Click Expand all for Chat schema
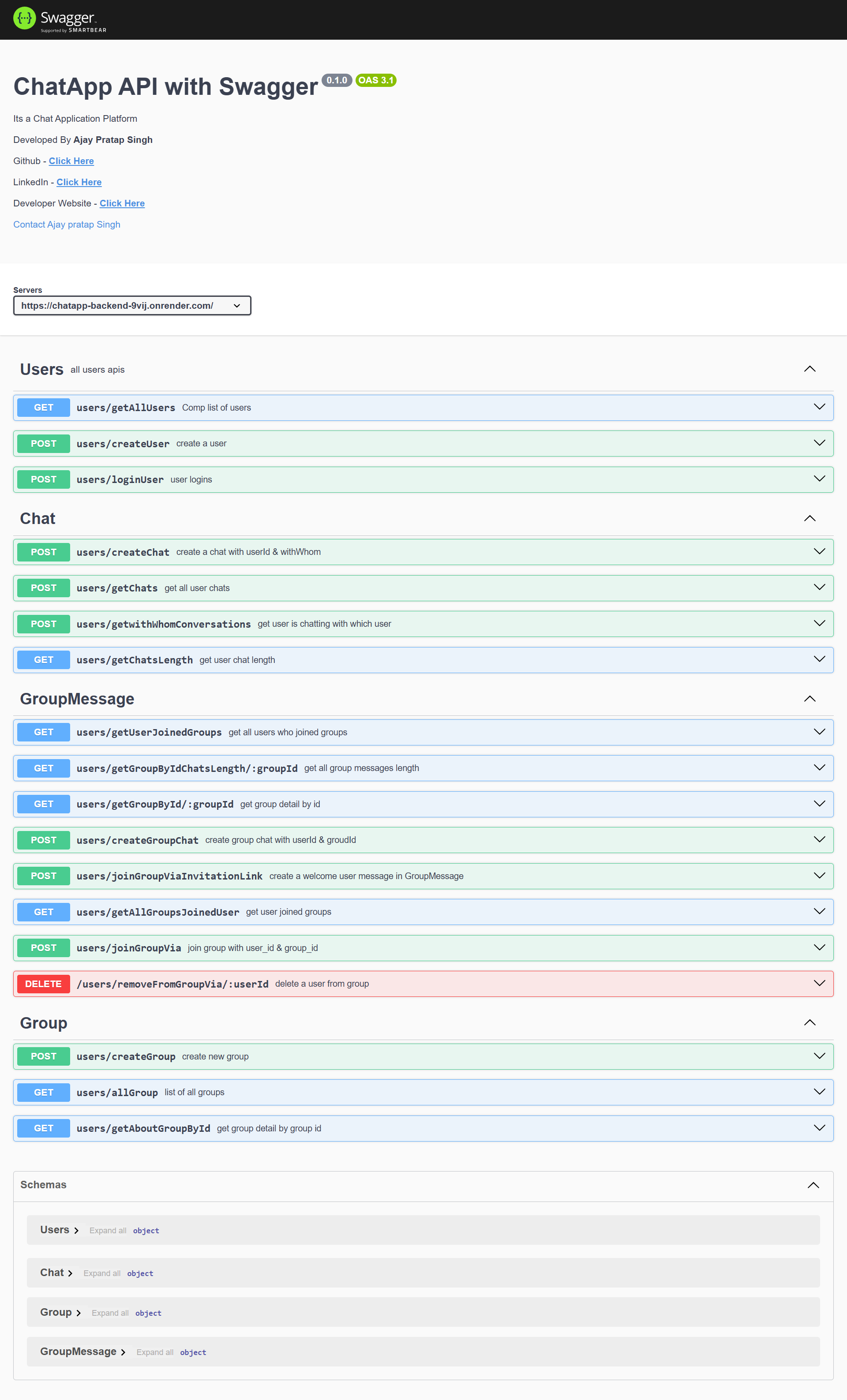Image resolution: width=847 pixels, height=1400 pixels. (102, 1273)
